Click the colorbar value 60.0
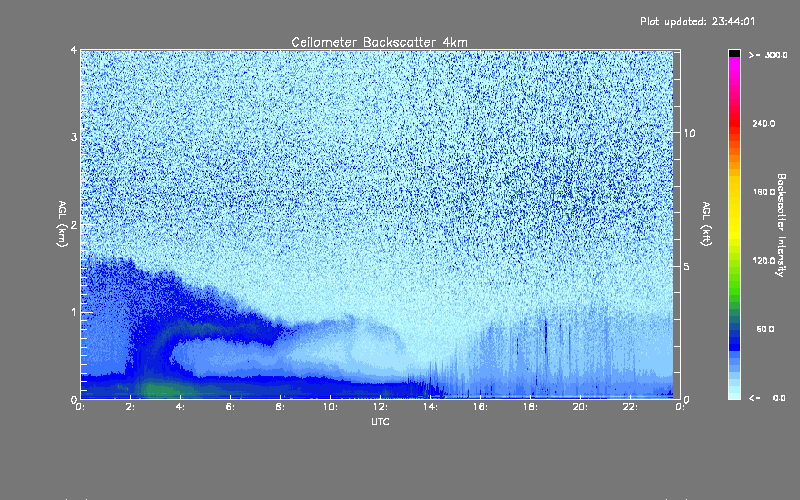800x500 pixels. (765, 329)
